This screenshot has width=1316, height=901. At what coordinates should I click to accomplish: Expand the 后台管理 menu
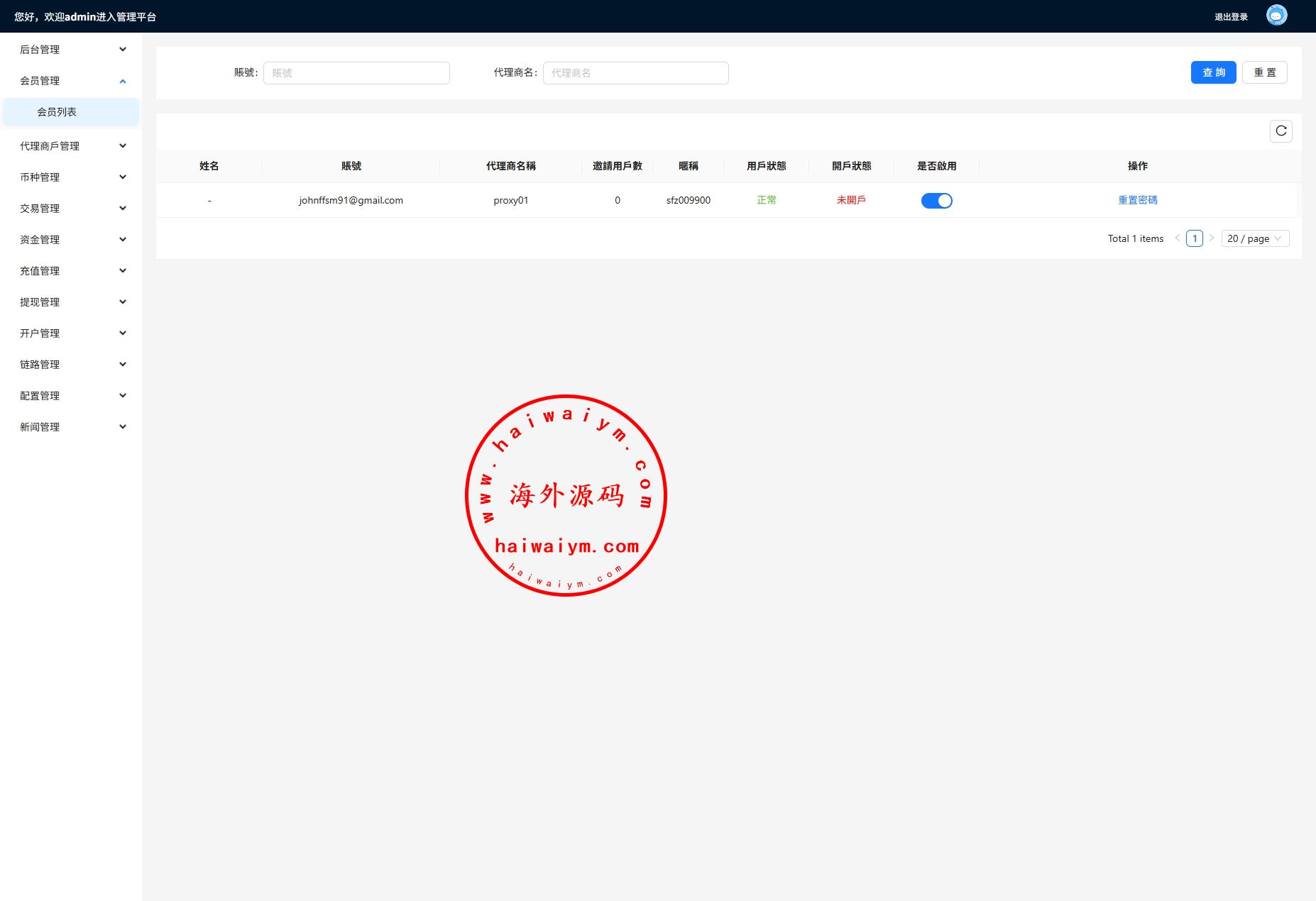tap(71, 50)
